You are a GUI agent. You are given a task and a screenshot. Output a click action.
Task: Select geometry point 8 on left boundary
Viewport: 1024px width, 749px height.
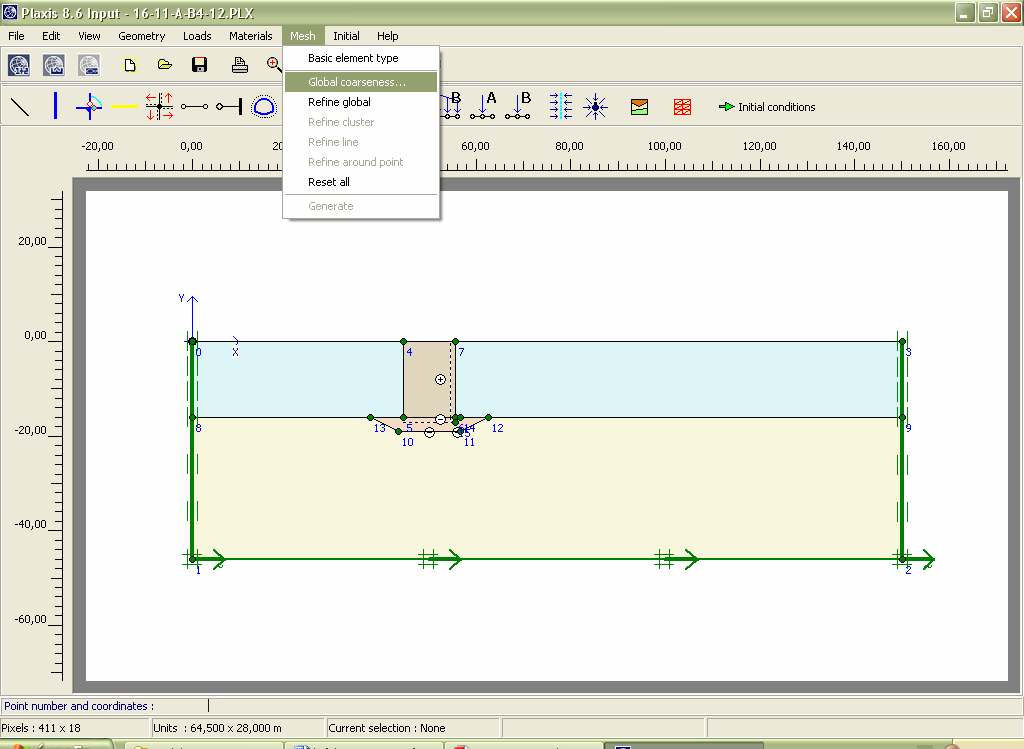(x=193, y=417)
